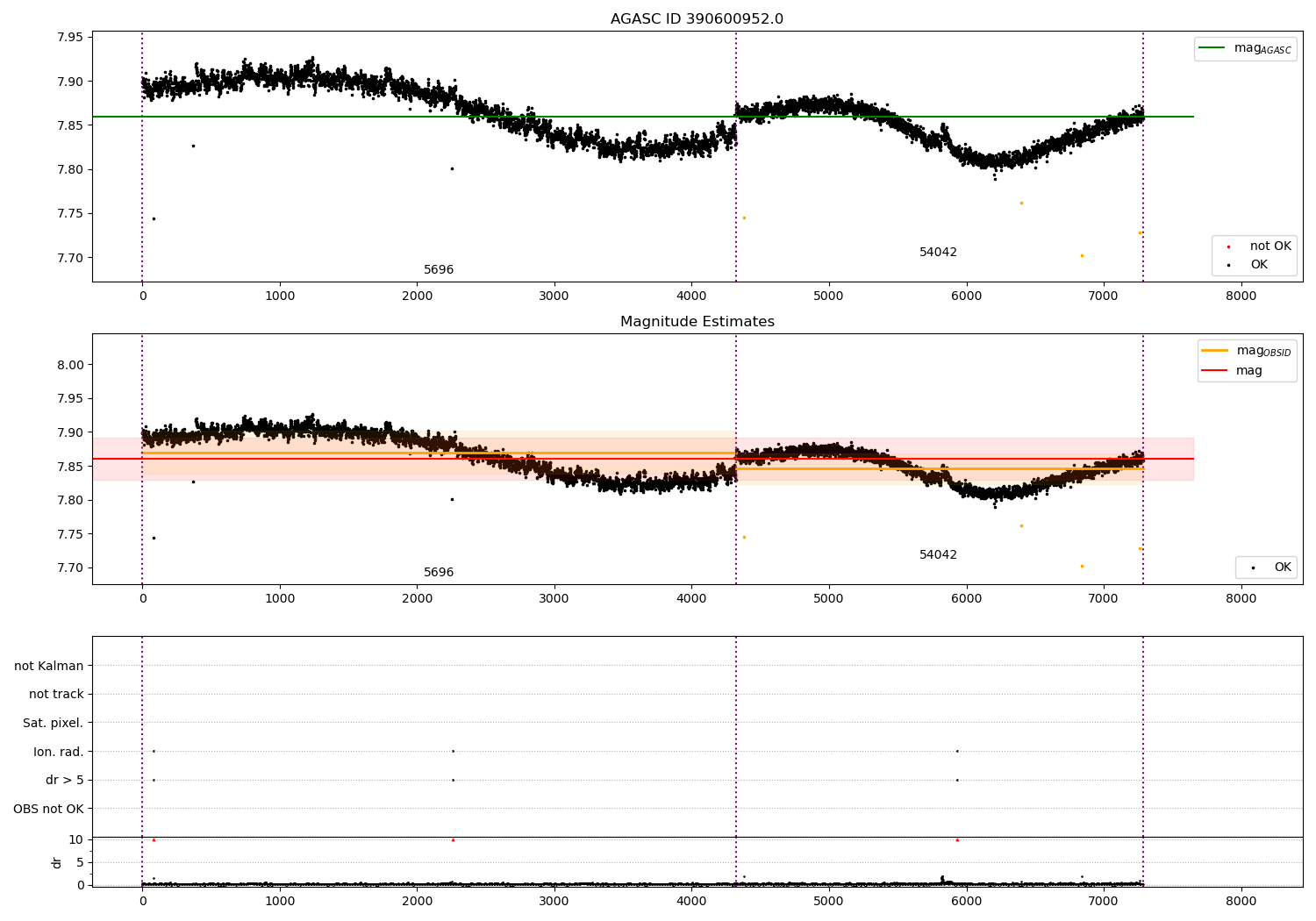
Task: Select the mag AGASC legend entry
Action: point(1245,48)
